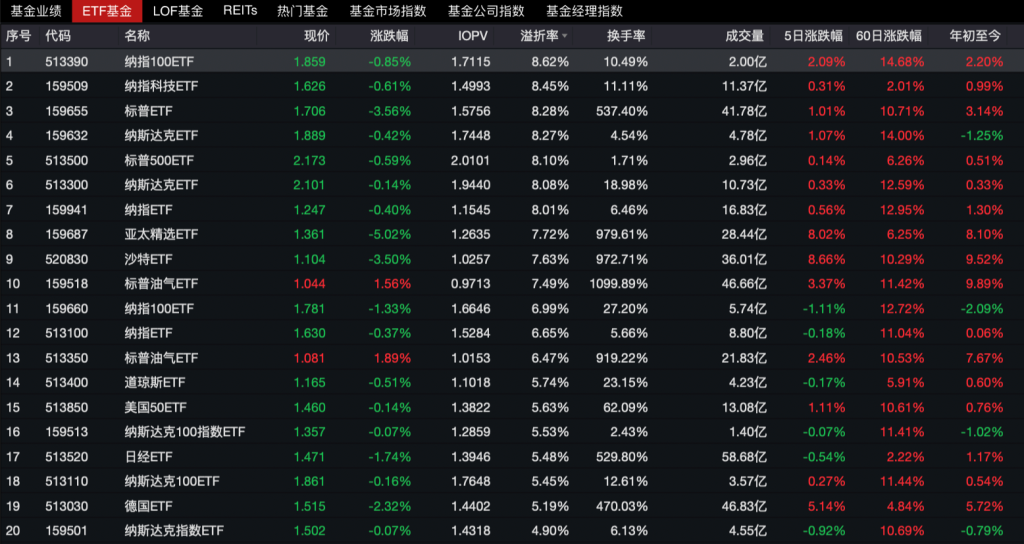Image resolution: width=1024 pixels, height=544 pixels.
Task: Click fund code 159655
Action: coord(67,111)
